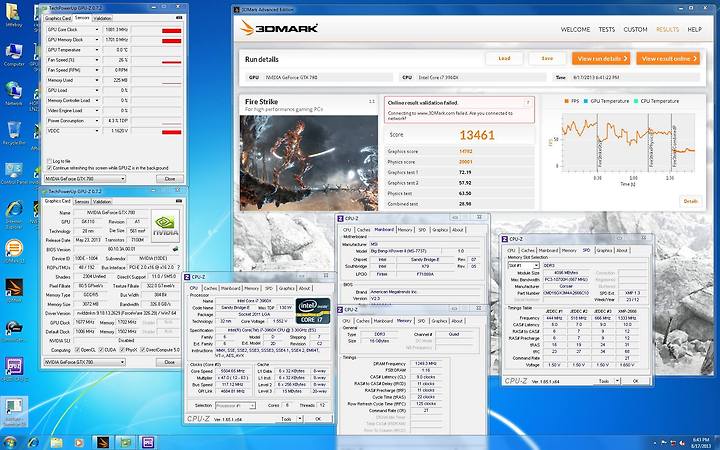Switch to the CPU-Z taskbar button
This screenshot has height=450, width=720.
pos(148,443)
